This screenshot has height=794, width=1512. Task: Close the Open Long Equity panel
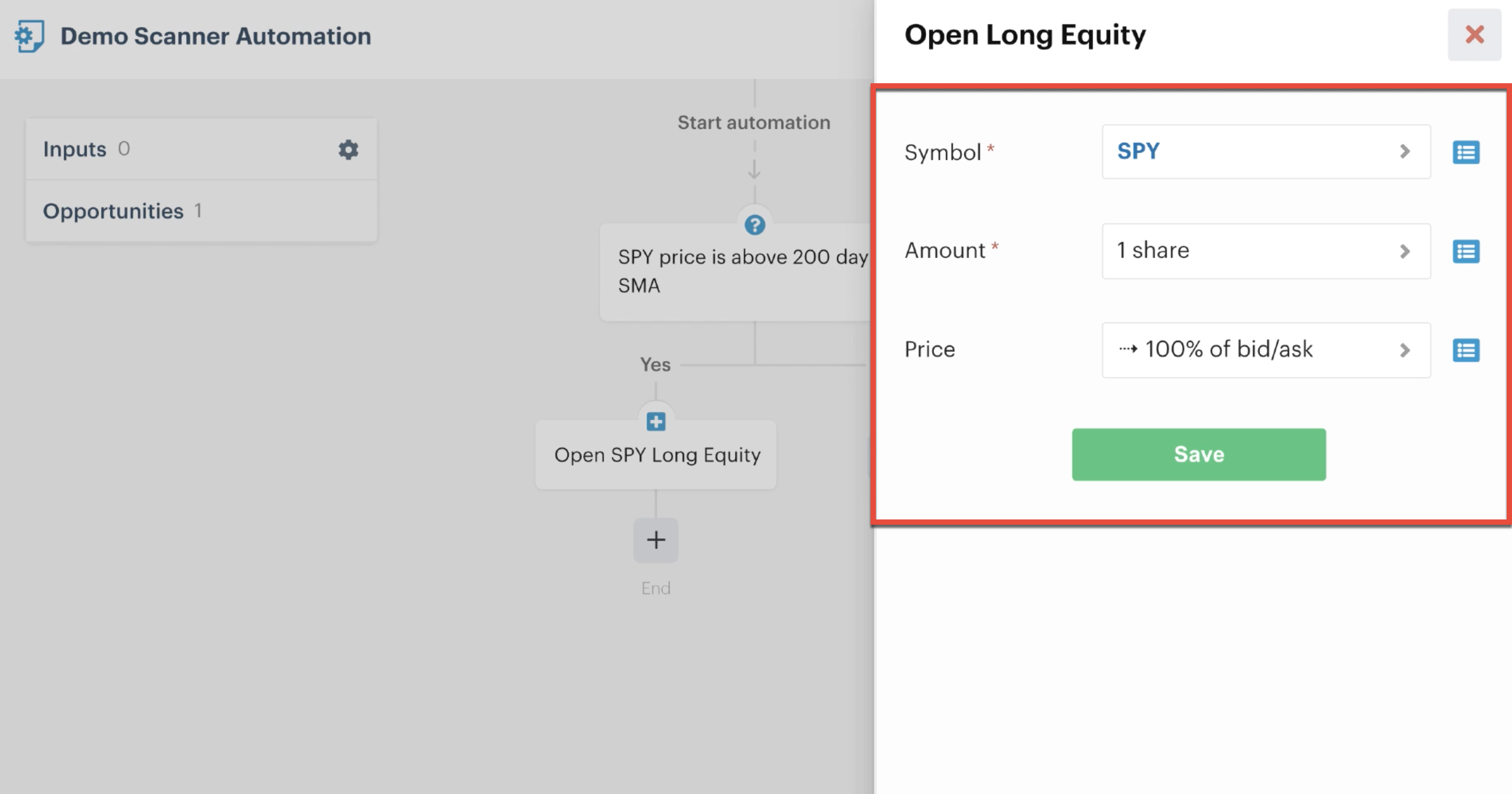(x=1474, y=34)
